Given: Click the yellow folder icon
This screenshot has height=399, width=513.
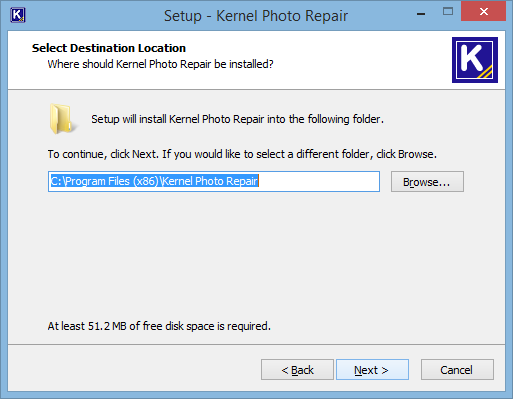Looking at the screenshot, I should click(x=63, y=119).
